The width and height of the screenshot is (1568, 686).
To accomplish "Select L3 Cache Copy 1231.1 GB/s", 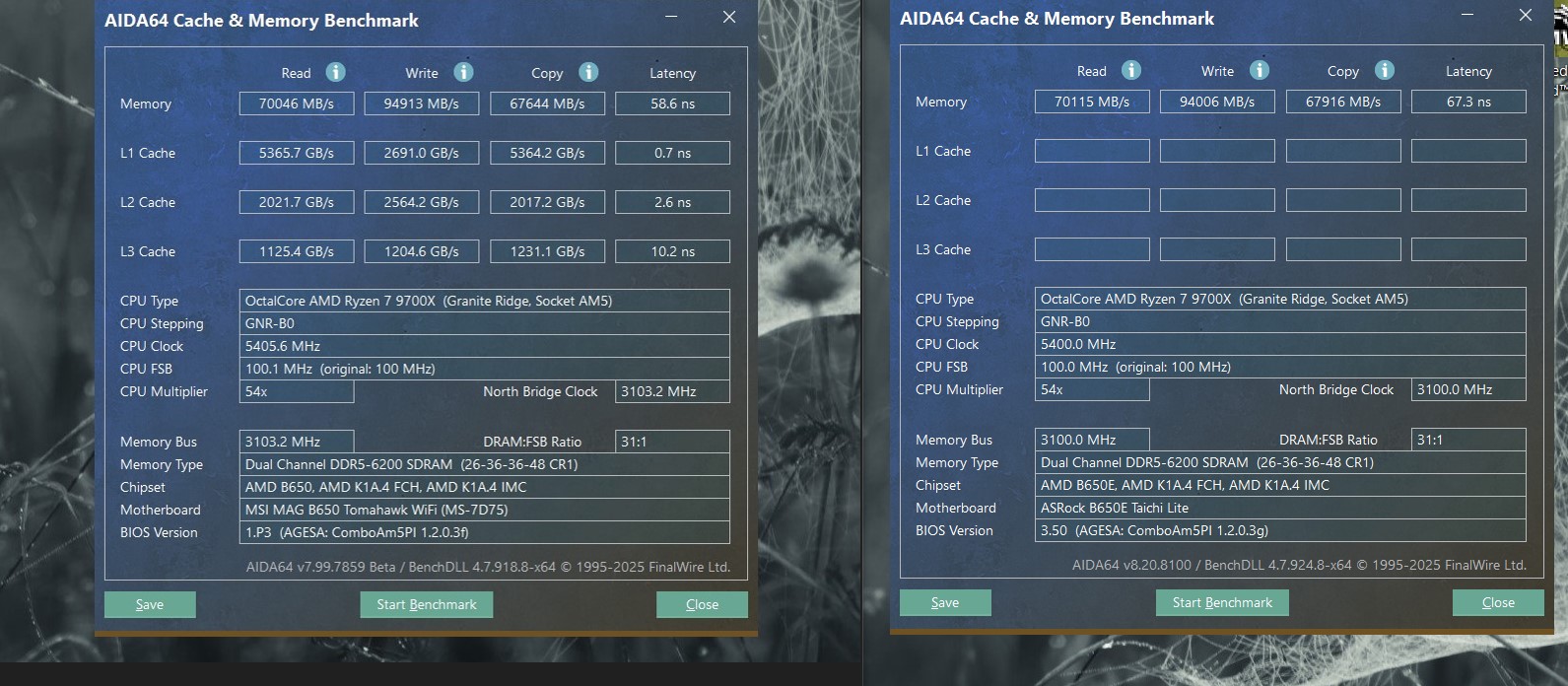I will coord(547,251).
